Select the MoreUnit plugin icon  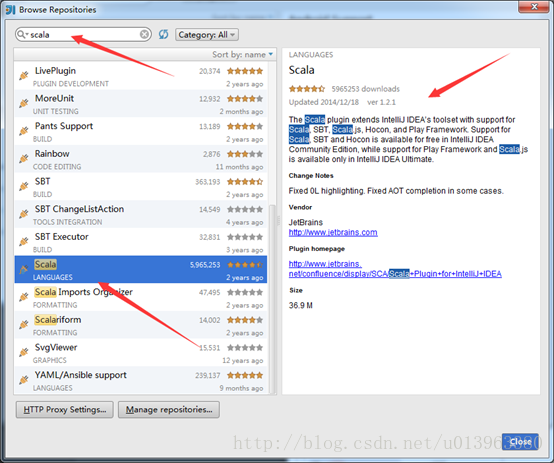click(24, 103)
